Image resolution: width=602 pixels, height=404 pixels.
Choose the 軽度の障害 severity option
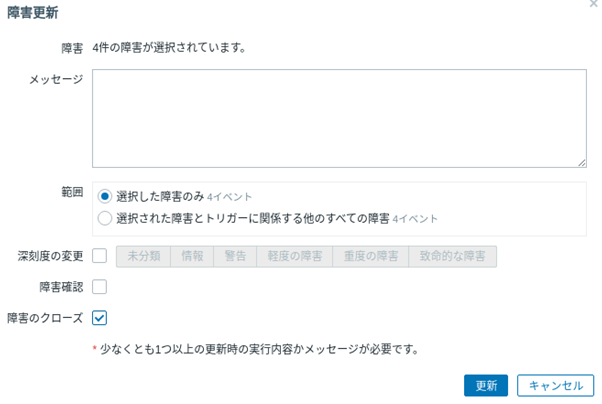click(294, 256)
